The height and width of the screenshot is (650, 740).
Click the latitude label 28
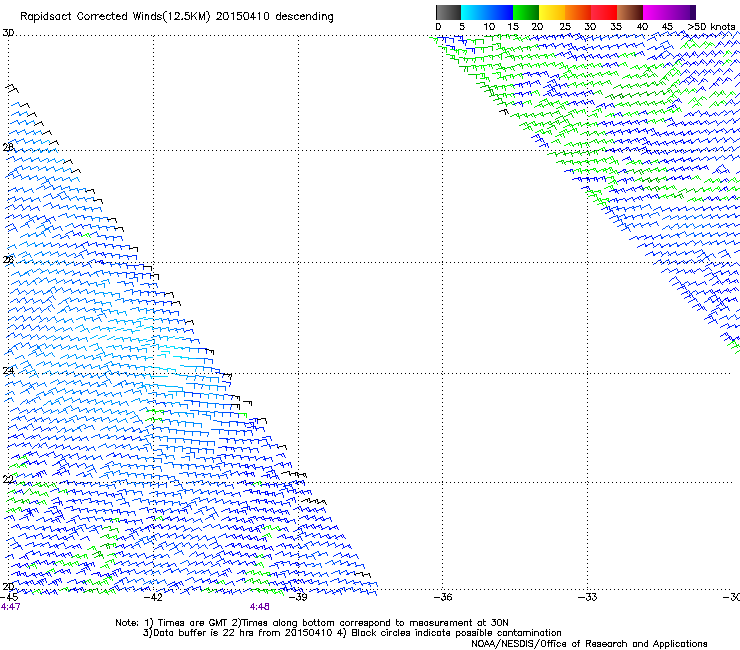8,147
